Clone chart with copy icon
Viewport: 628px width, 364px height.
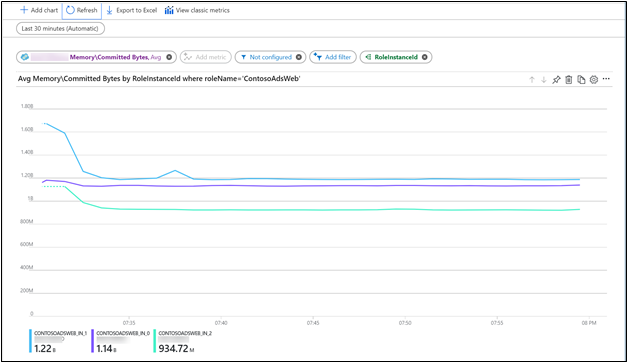(x=581, y=80)
